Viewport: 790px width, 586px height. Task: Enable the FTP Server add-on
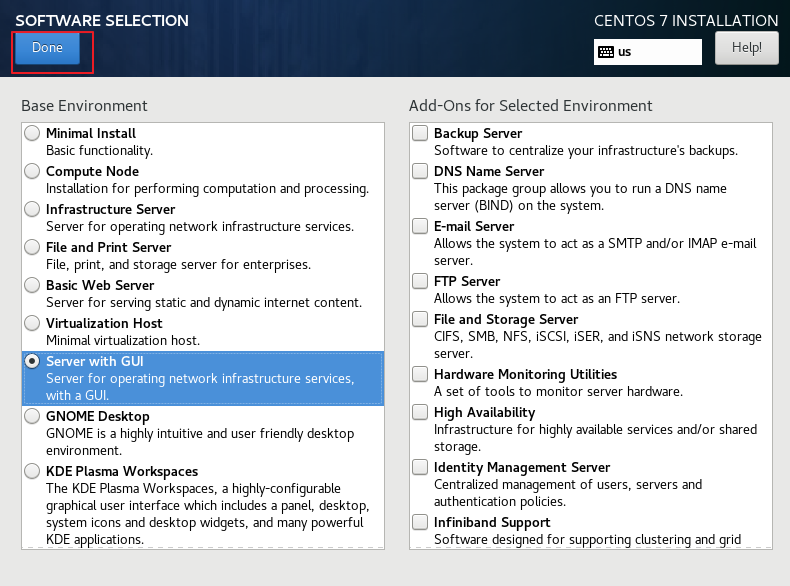coord(420,281)
